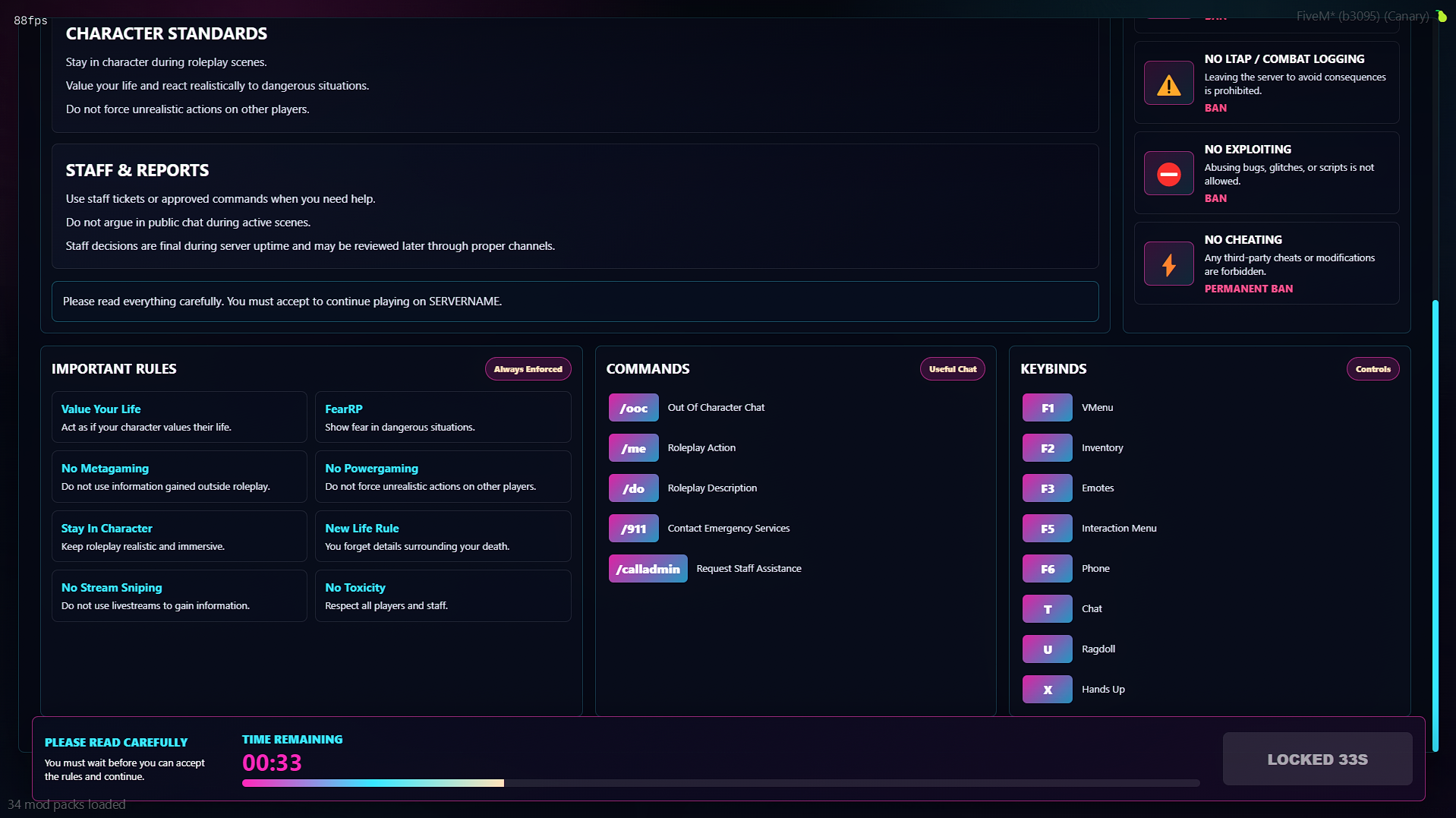
Task: Click the warning triangle icon for No LTAP
Action: pyautogui.click(x=1168, y=84)
